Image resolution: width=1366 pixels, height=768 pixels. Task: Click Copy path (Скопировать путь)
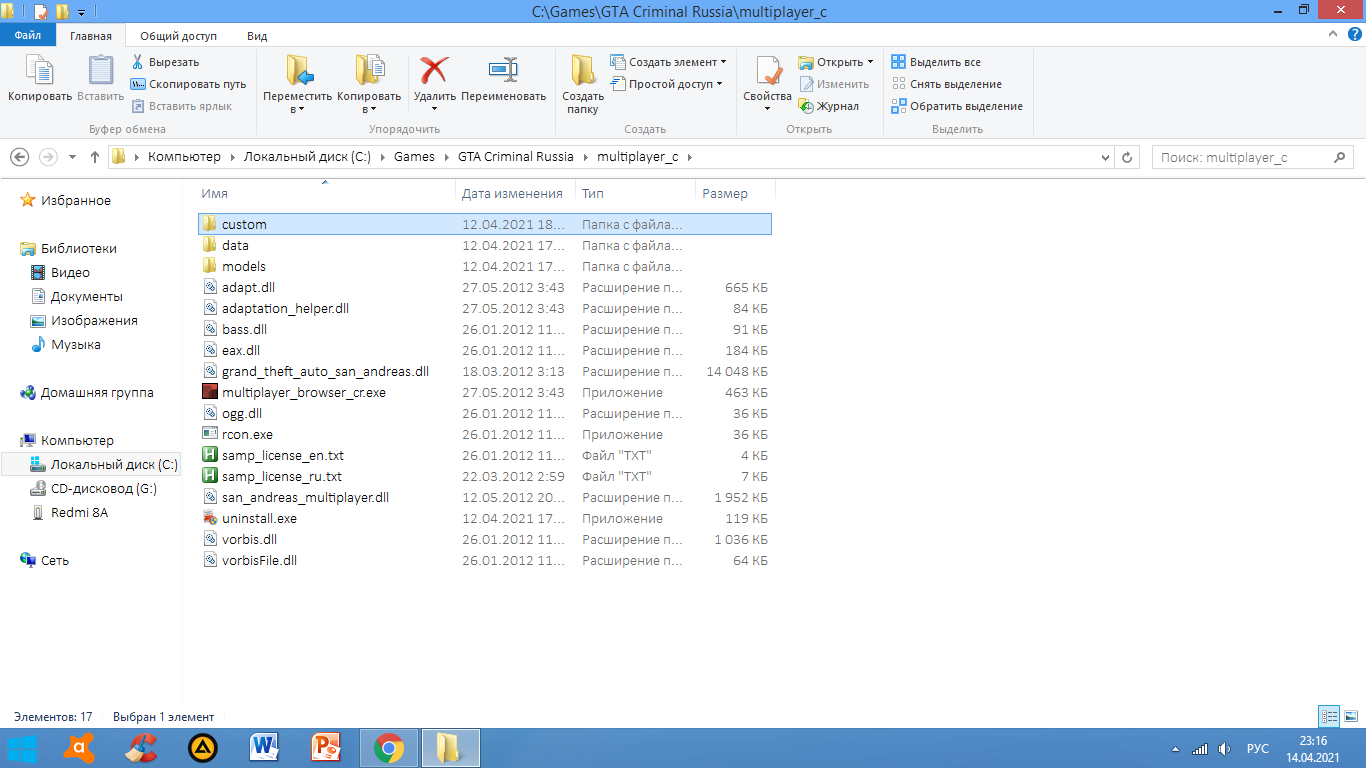point(189,84)
